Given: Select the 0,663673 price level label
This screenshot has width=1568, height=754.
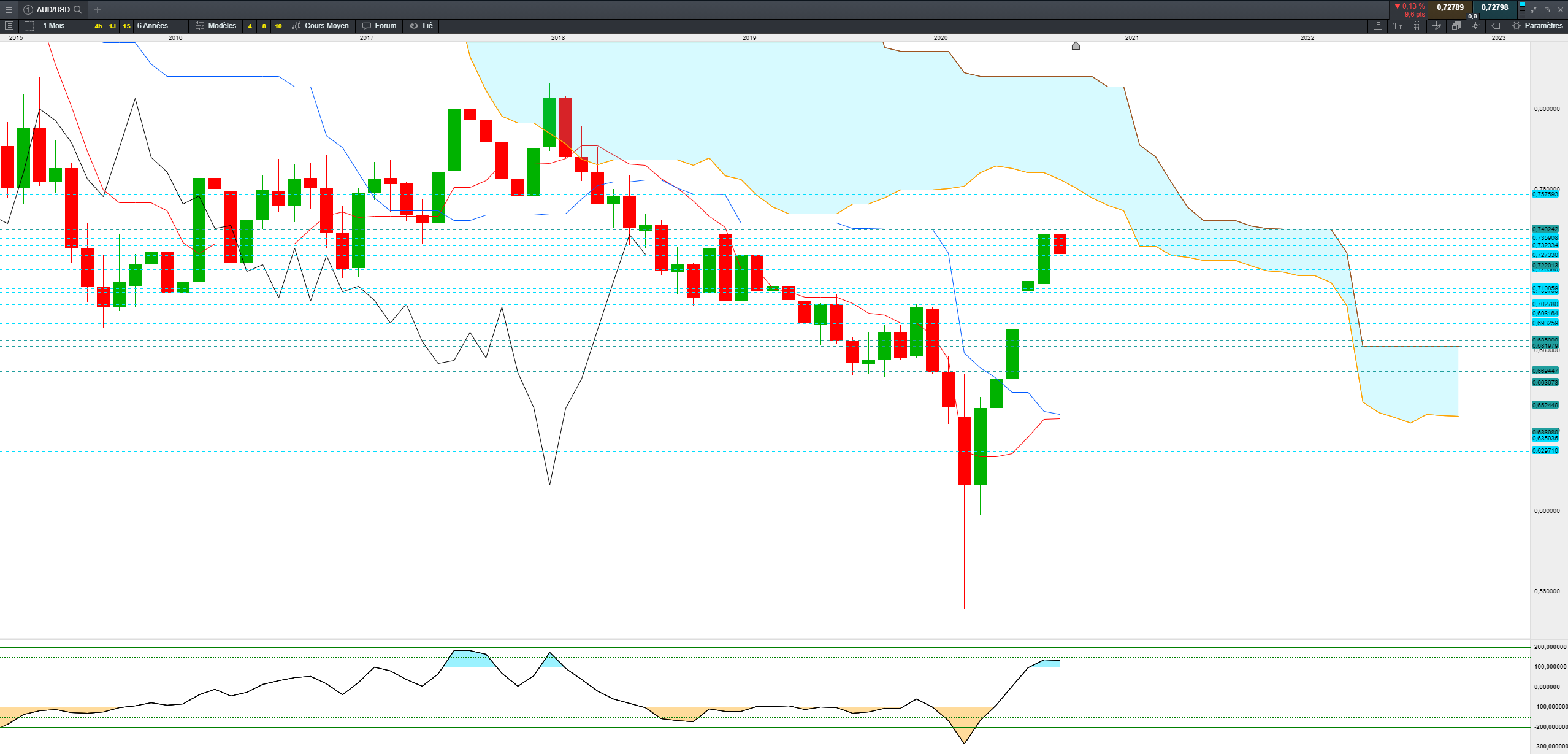Looking at the screenshot, I should pyautogui.click(x=1545, y=383).
